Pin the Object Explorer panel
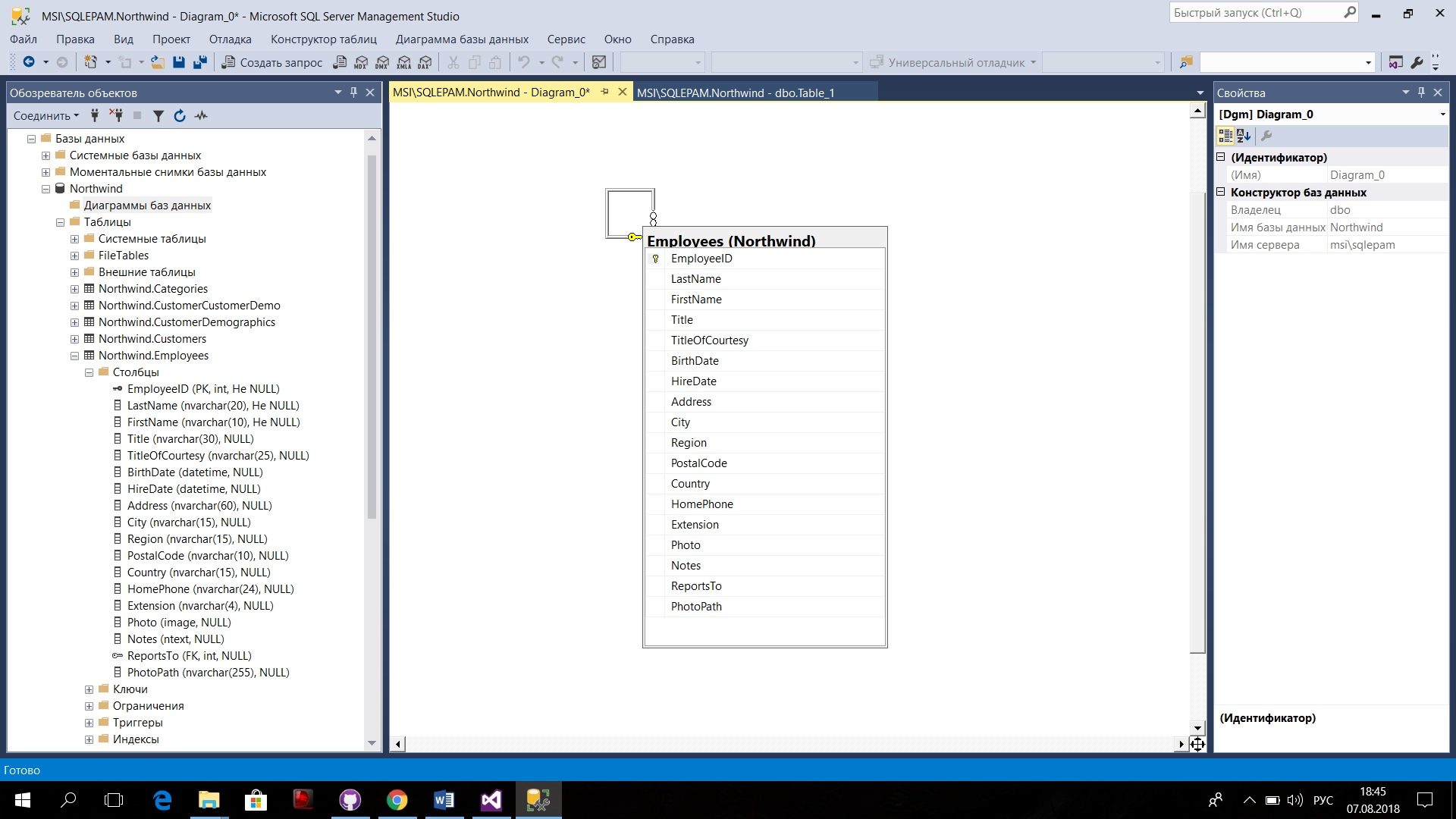This screenshot has height=819, width=1456. tap(353, 93)
